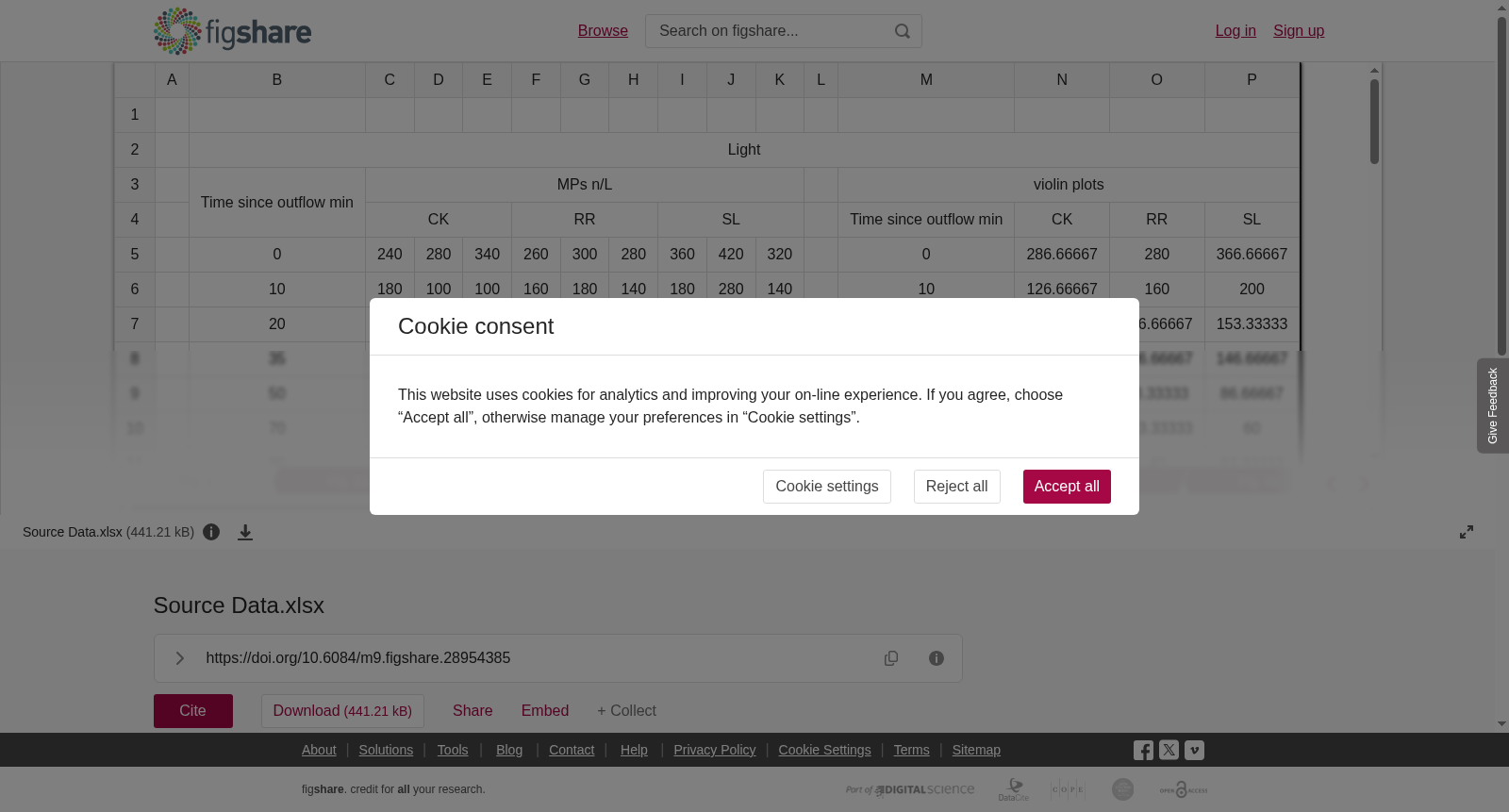
Task: Open Give Feedback side tab
Action: pos(1493,406)
